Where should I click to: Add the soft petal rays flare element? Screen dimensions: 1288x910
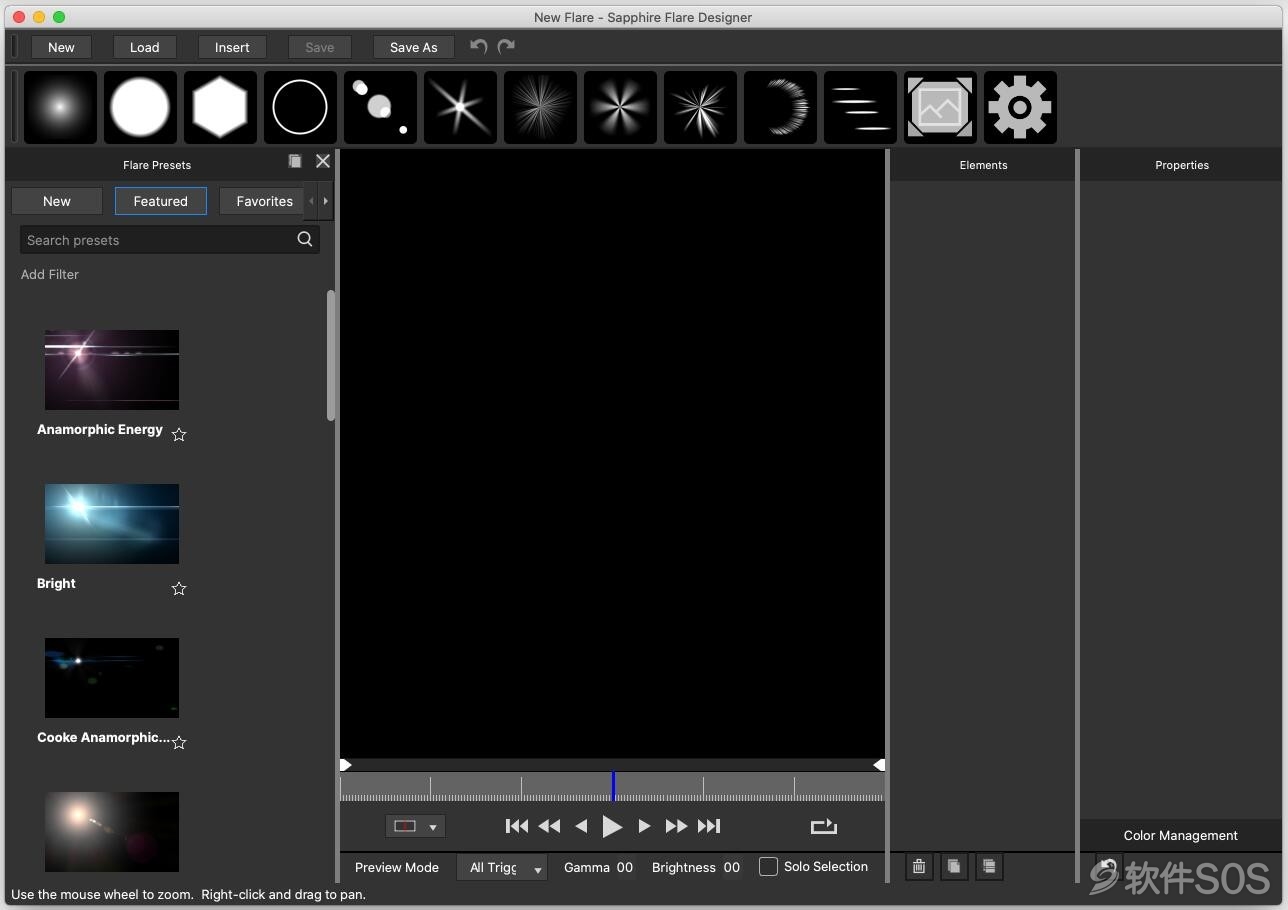click(x=620, y=107)
